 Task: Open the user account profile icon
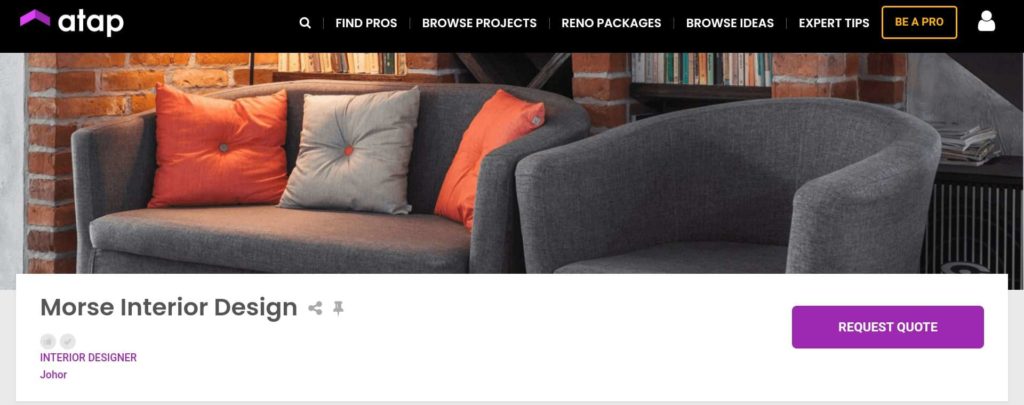(x=986, y=22)
